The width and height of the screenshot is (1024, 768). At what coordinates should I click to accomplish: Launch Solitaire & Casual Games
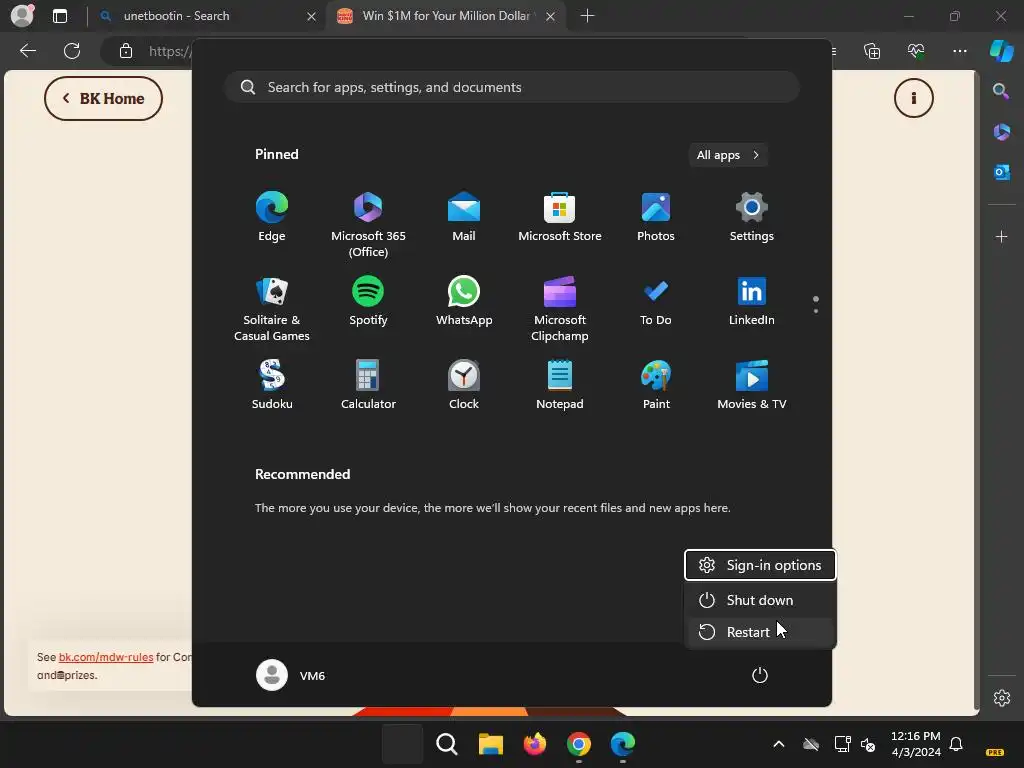[272, 309]
